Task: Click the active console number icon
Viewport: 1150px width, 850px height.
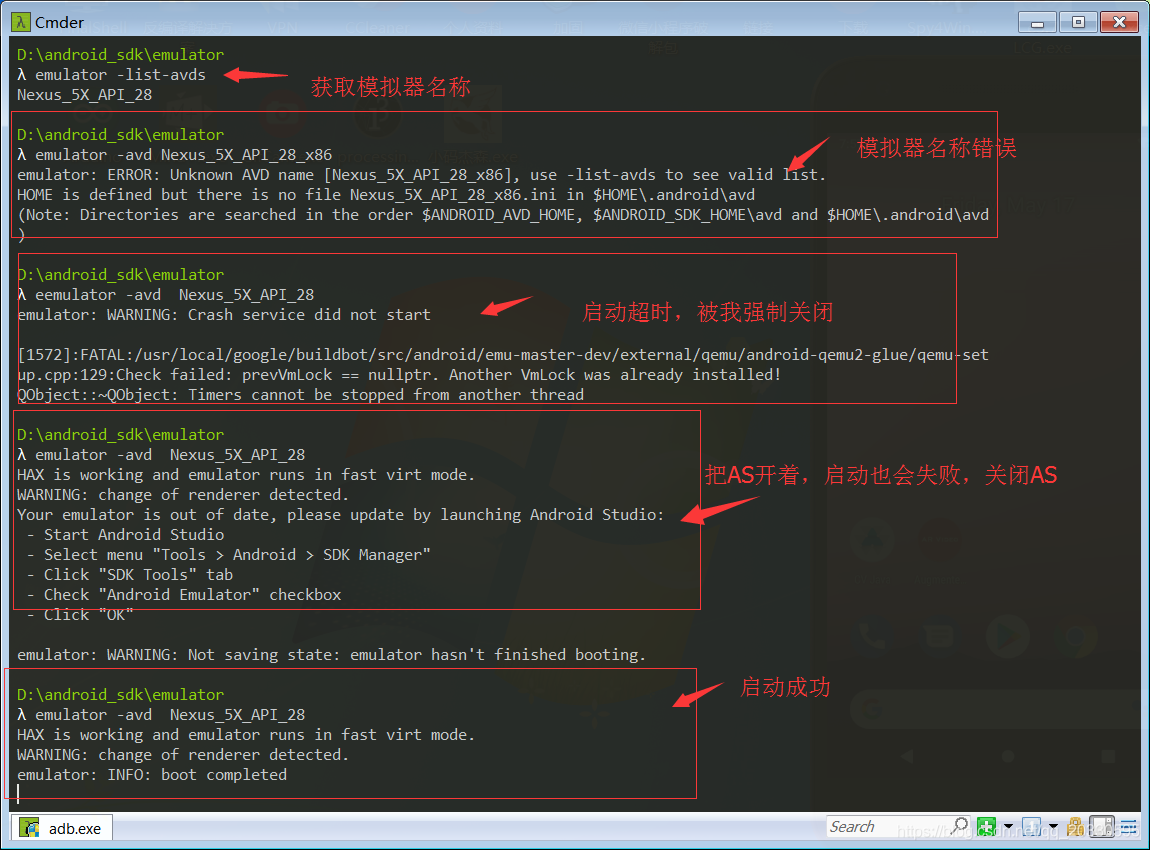Action: (x=1031, y=827)
